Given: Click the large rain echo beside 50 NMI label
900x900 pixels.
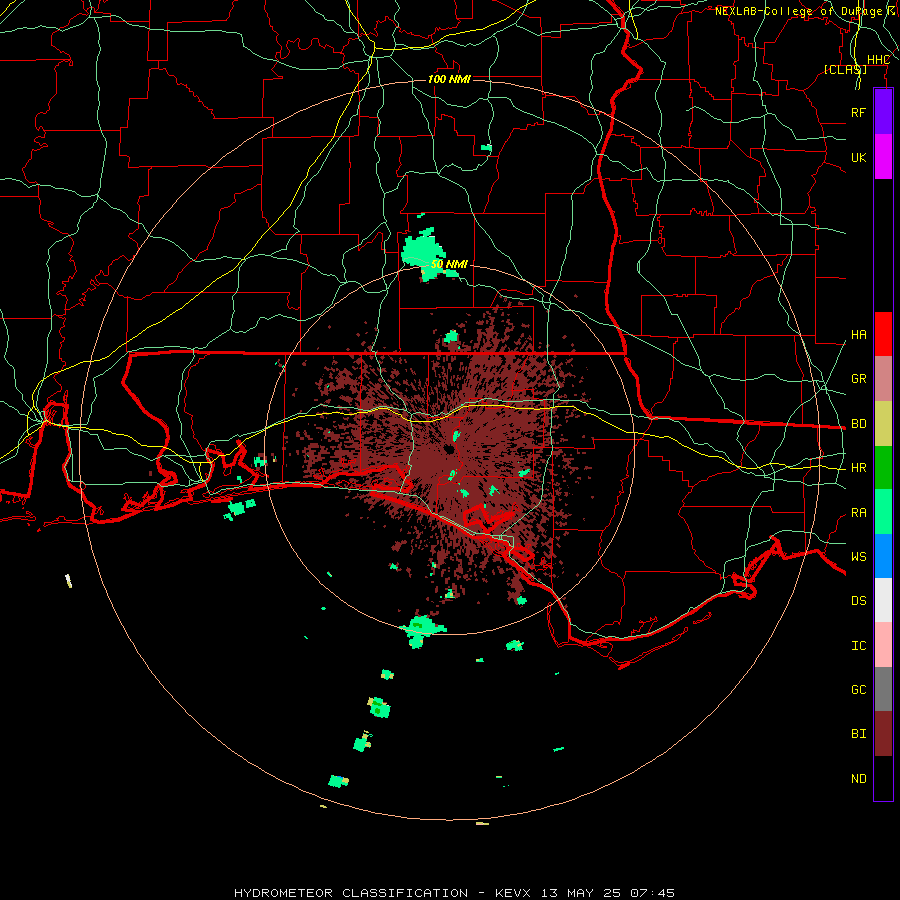Looking at the screenshot, I should 424,252.
